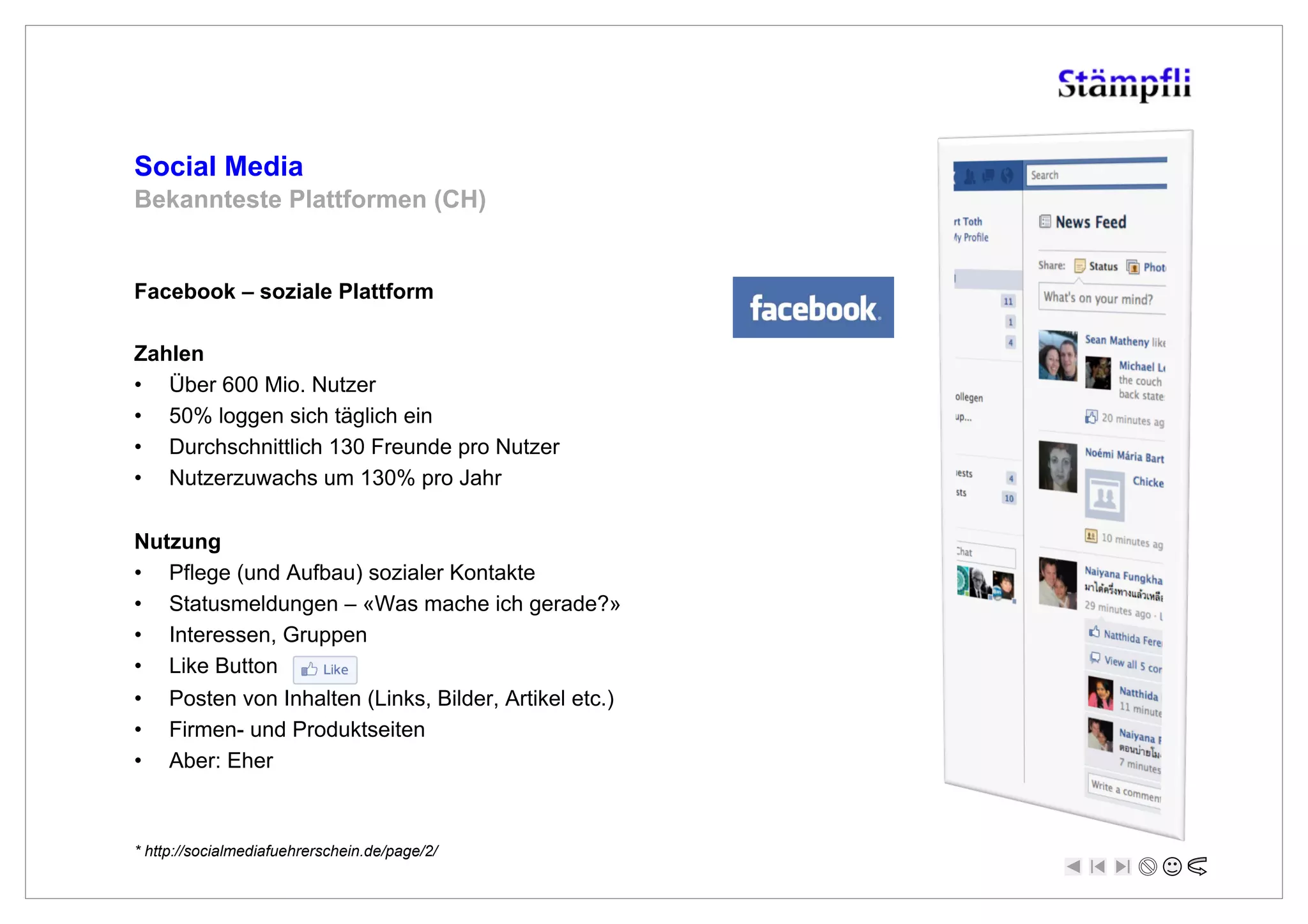Click the Michael L. post thumbnail in the feed
This screenshot has width=1308, height=924.
1098,373
